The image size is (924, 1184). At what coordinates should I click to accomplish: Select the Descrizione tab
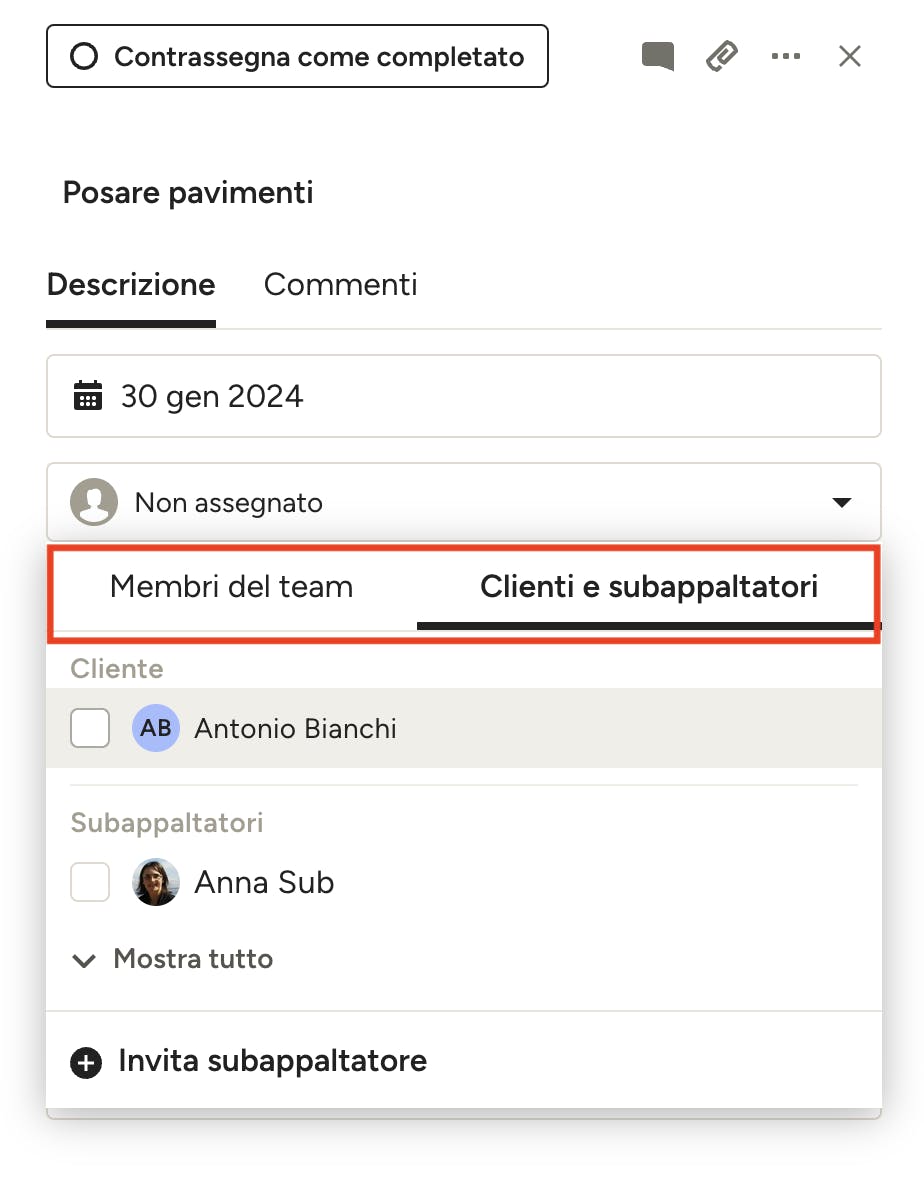pos(131,285)
